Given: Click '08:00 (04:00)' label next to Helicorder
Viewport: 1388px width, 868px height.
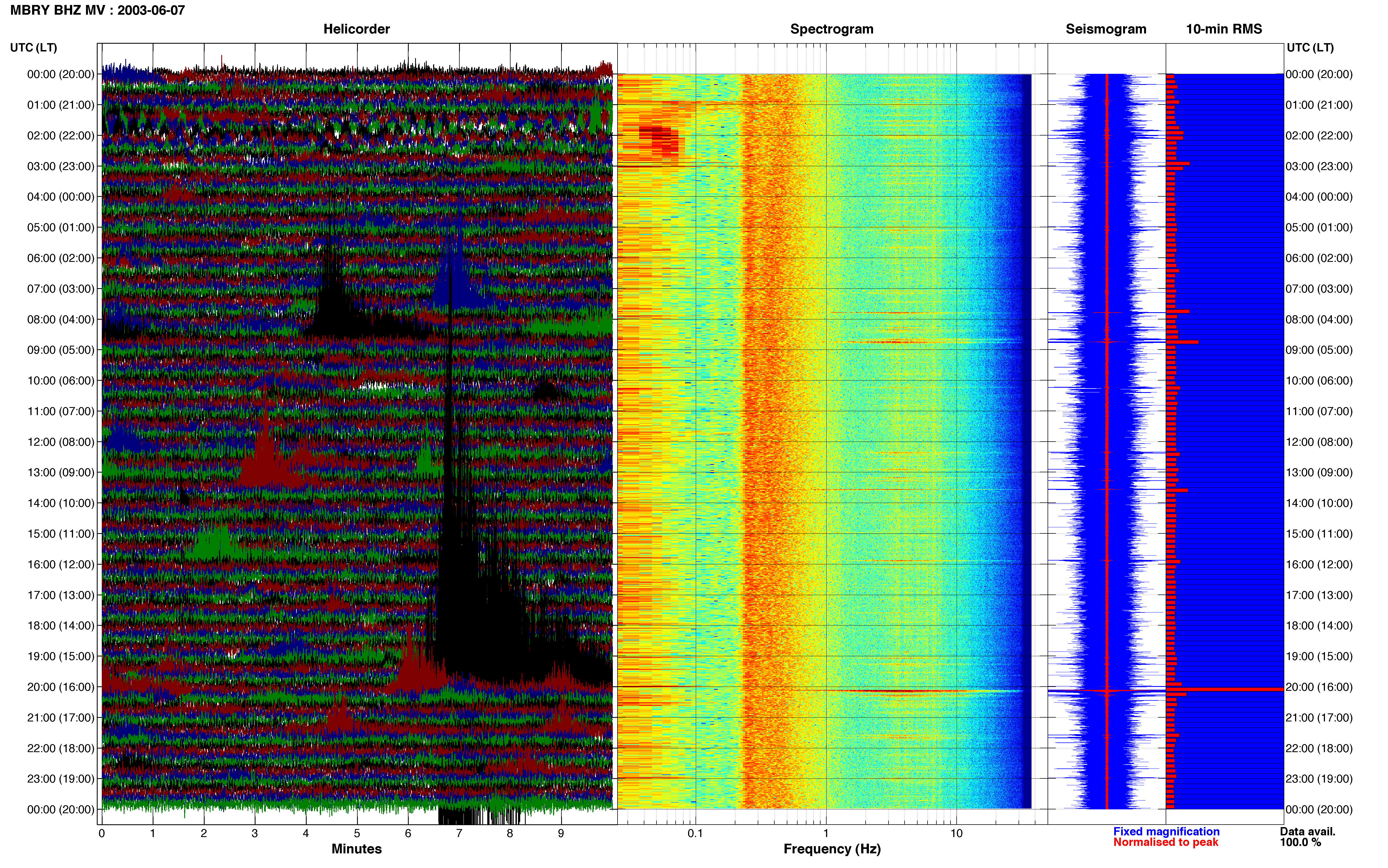Looking at the screenshot, I should pyautogui.click(x=61, y=320).
